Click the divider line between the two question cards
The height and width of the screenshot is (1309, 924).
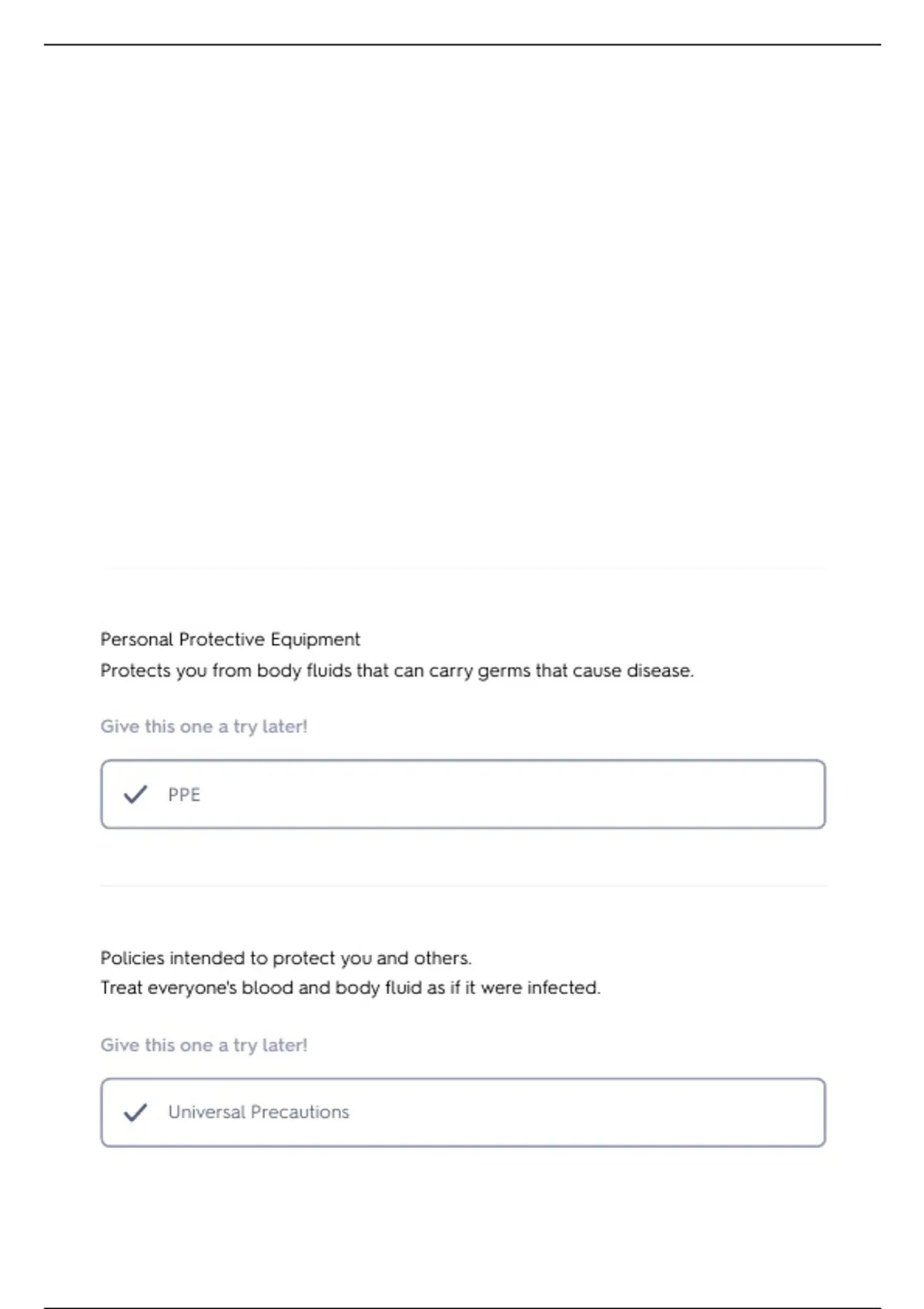463,885
